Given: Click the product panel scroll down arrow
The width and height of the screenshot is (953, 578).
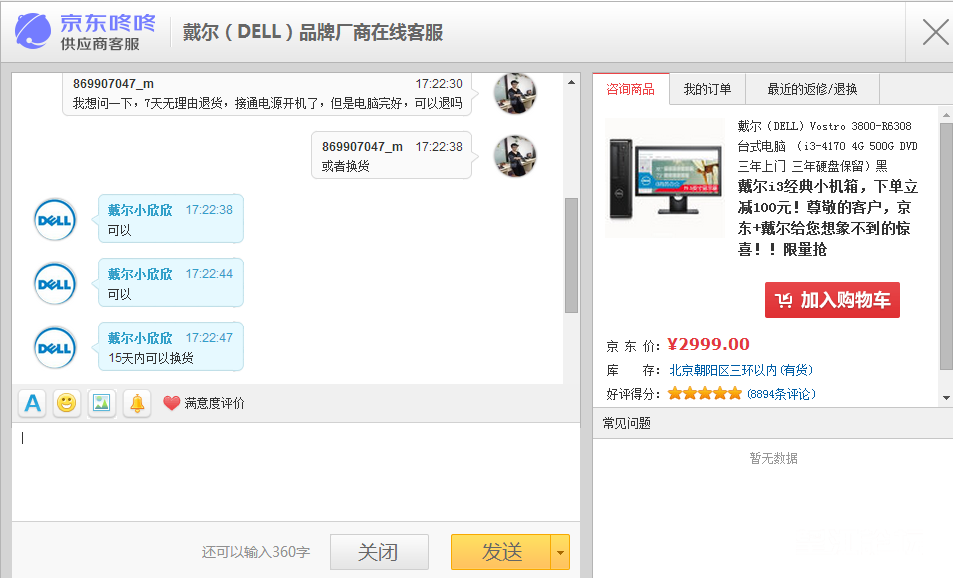Looking at the screenshot, I should point(946,398).
